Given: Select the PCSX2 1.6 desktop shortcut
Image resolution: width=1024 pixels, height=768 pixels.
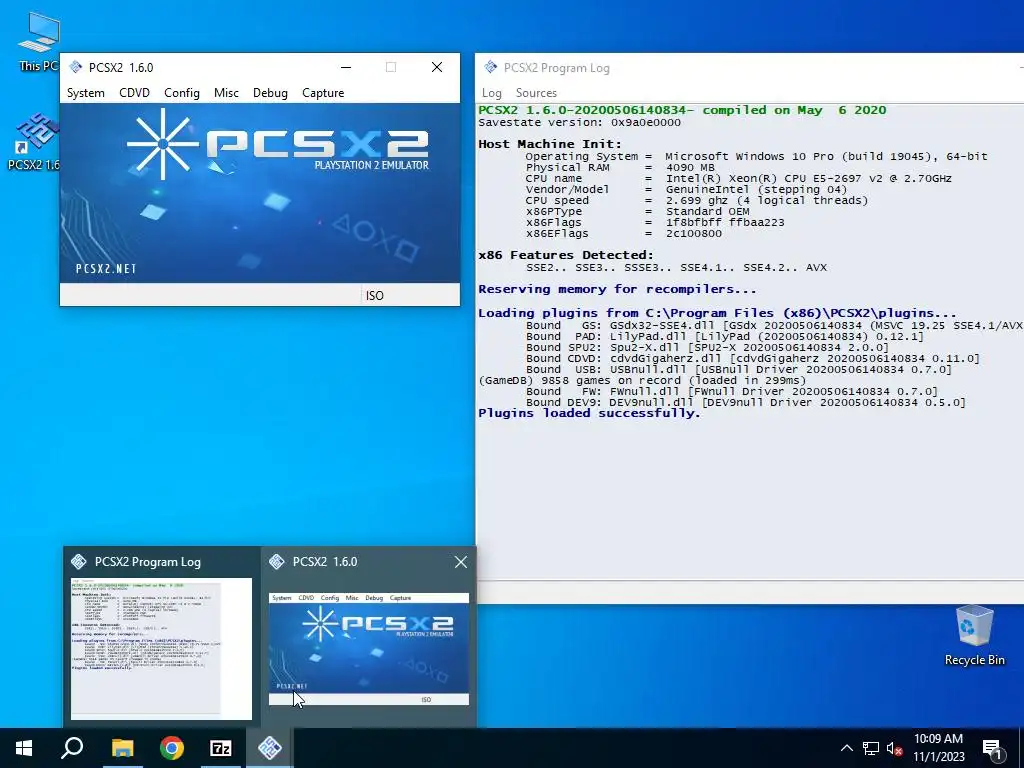Looking at the screenshot, I should [36, 141].
